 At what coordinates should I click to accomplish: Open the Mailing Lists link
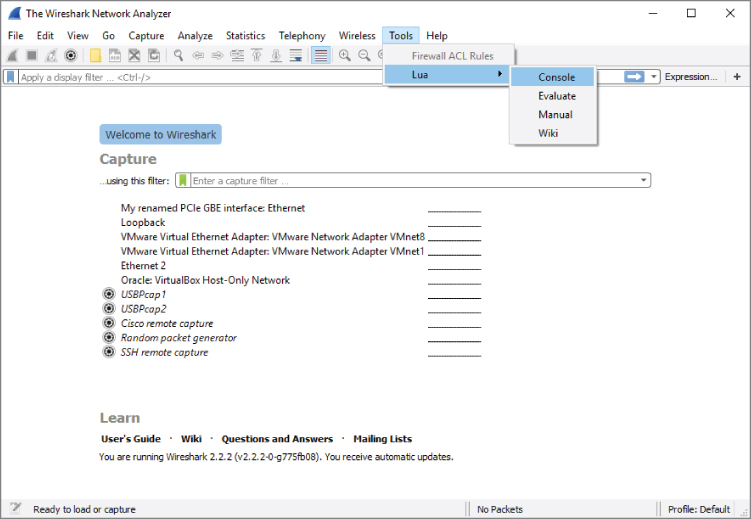pyautogui.click(x=382, y=439)
